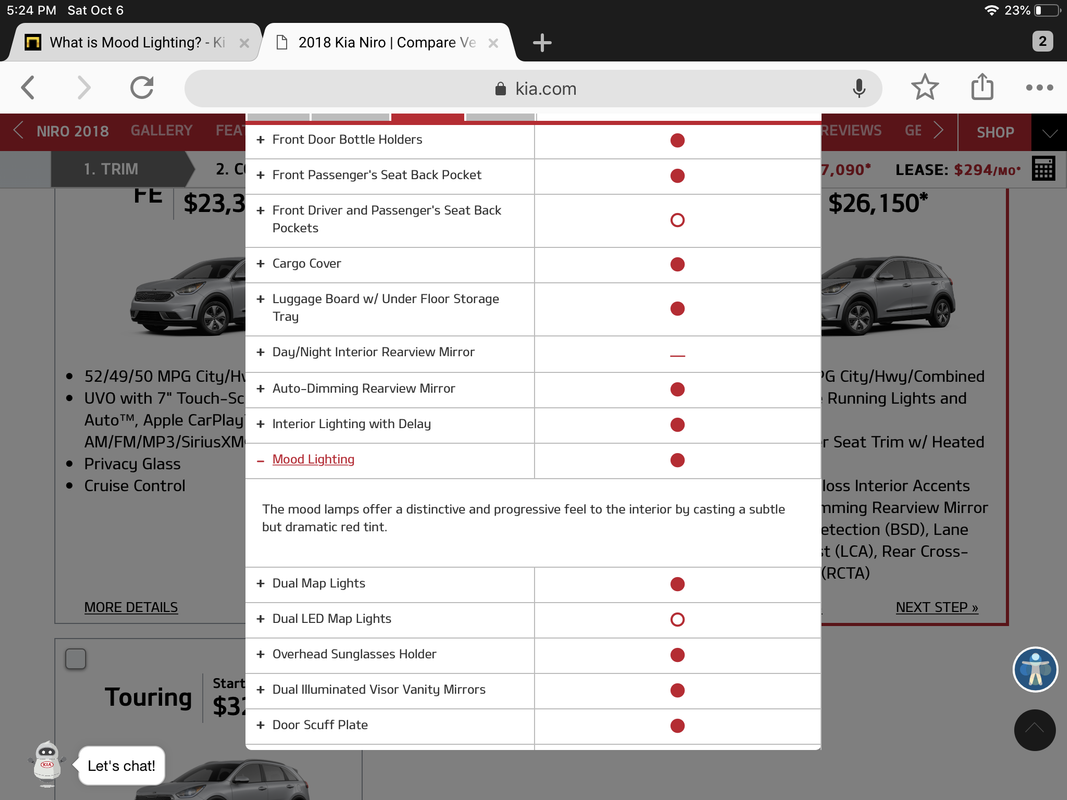Click Privacy Glass bullet text

click(132, 464)
